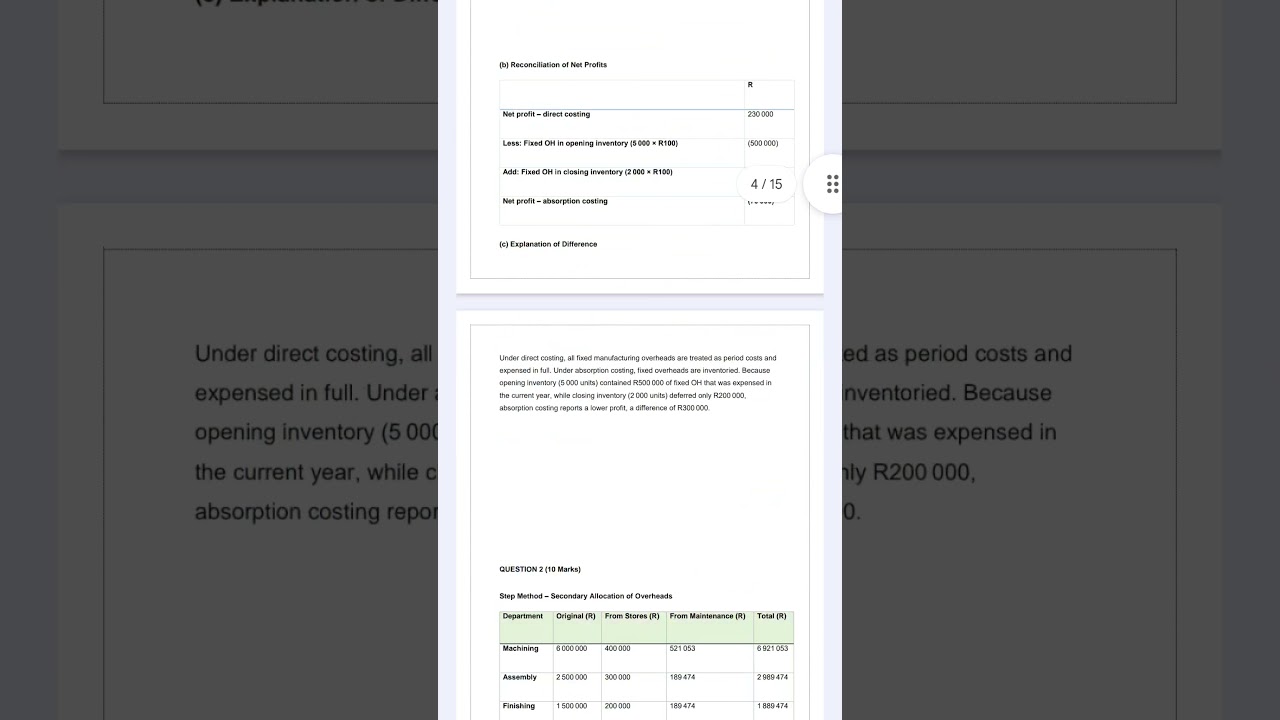
Task: Click the closing inventory Fixed OH row label
Action: point(587,172)
